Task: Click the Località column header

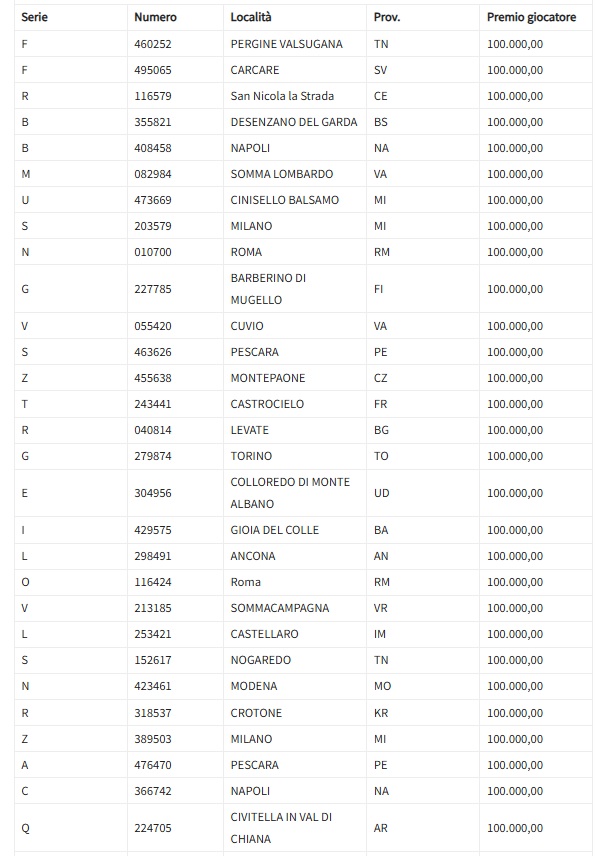Action: click(251, 17)
